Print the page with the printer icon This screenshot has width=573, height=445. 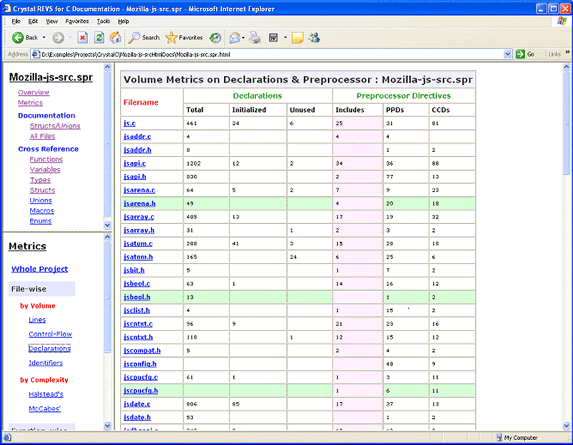pyautogui.click(x=255, y=37)
